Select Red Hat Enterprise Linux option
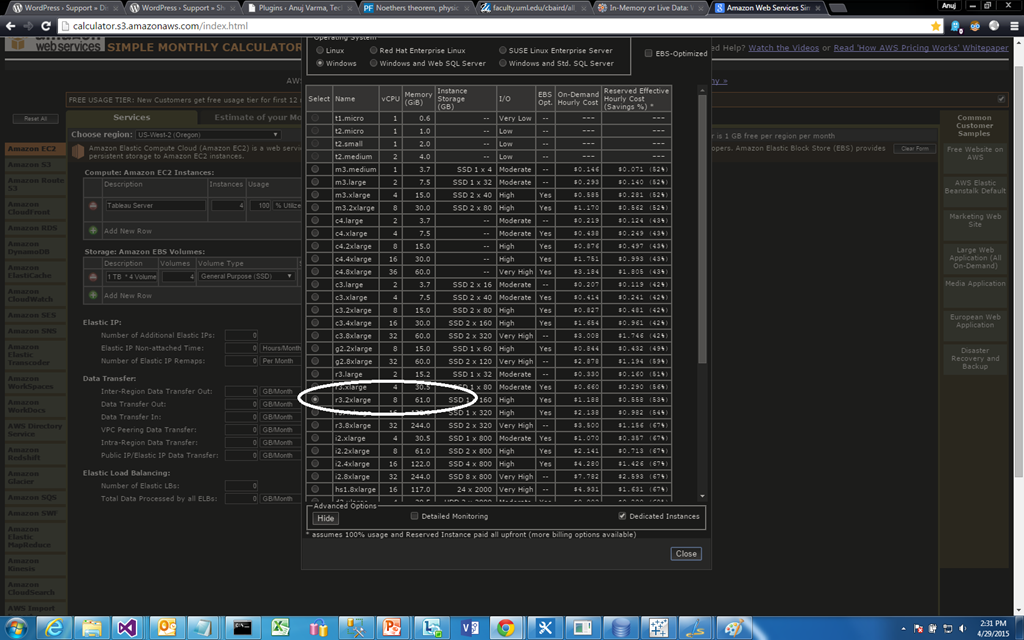Screen dimensions: 1024x640 pyautogui.click(x=374, y=50)
